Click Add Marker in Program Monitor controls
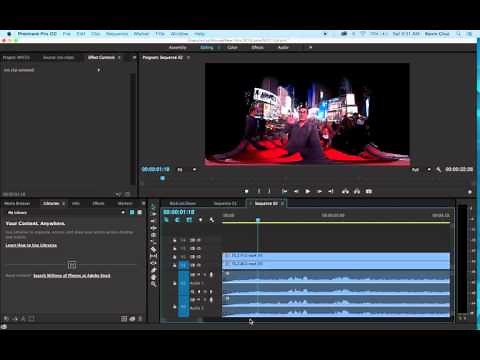Image resolution: width=480 pixels, height=360 pixels. point(246,191)
